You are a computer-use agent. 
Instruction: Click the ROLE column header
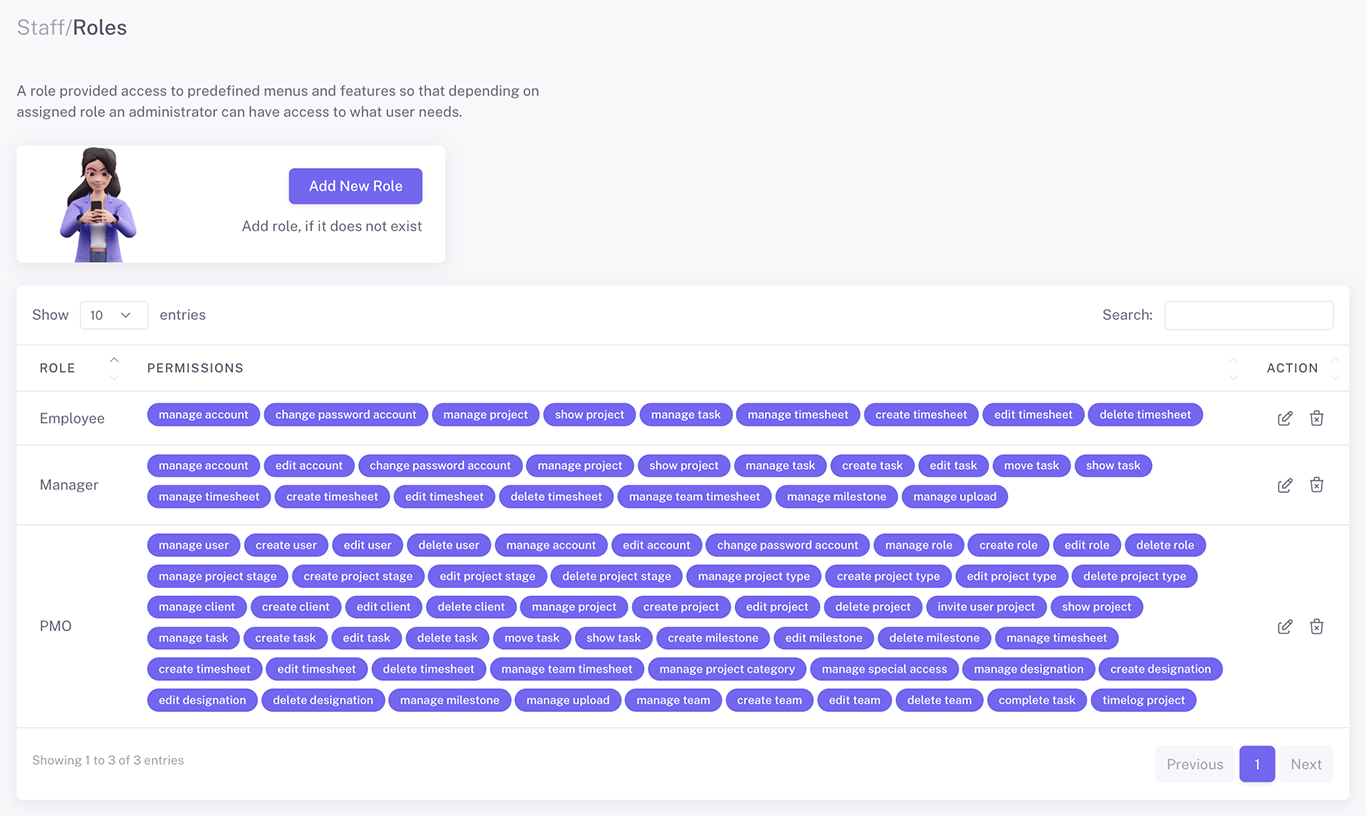pyautogui.click(x=57, y=368)
